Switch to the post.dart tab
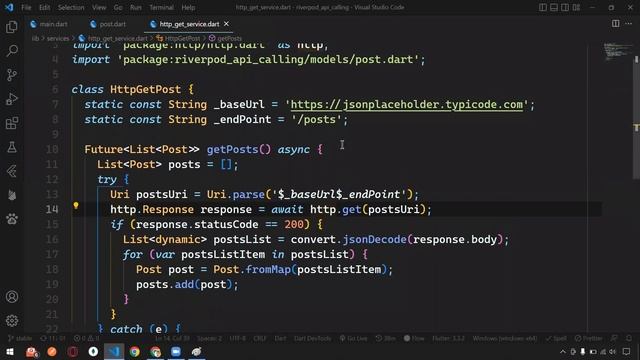640x360 pixels. tap(108, 24)
